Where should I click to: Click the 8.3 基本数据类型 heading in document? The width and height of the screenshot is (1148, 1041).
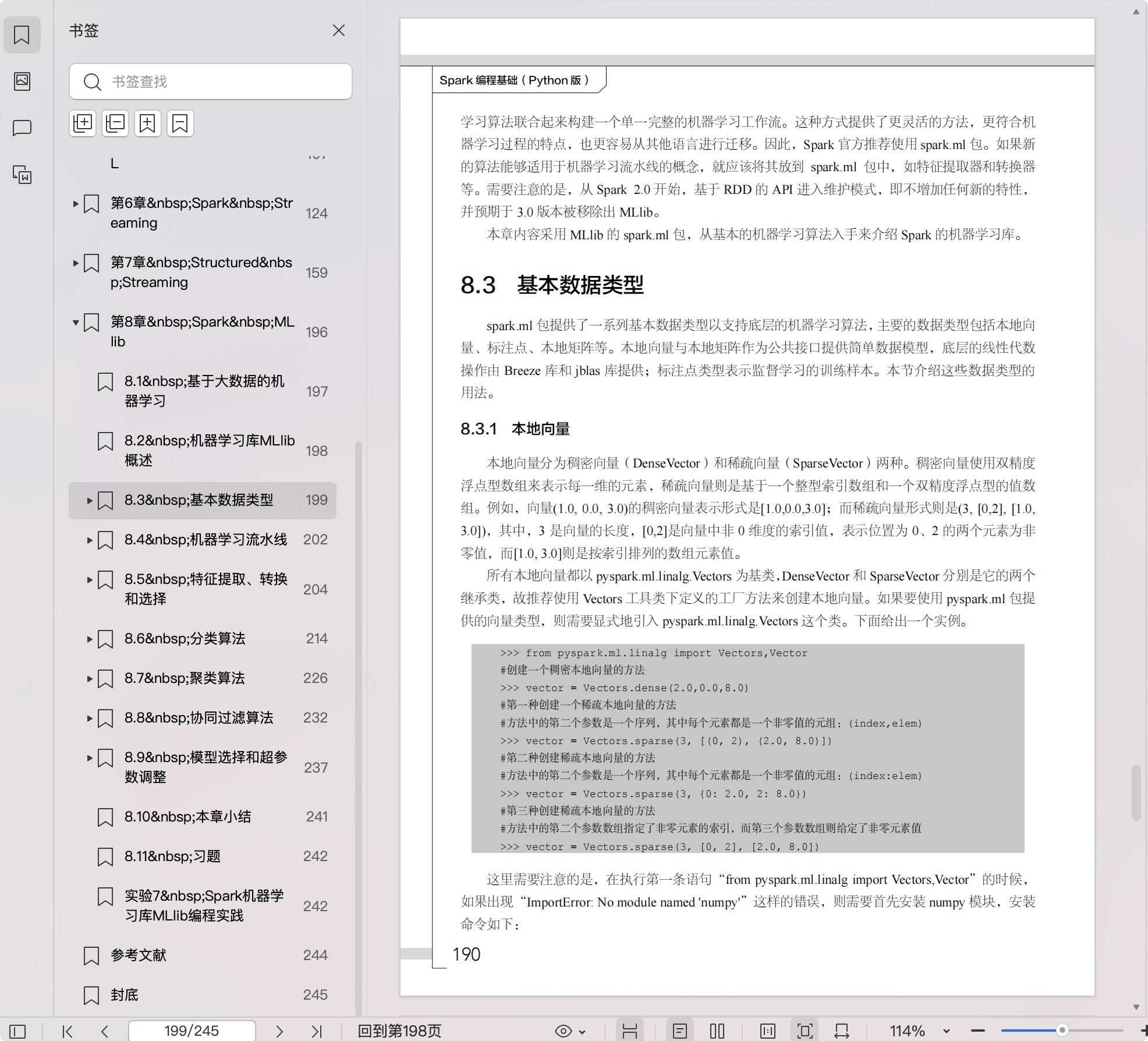552,285
